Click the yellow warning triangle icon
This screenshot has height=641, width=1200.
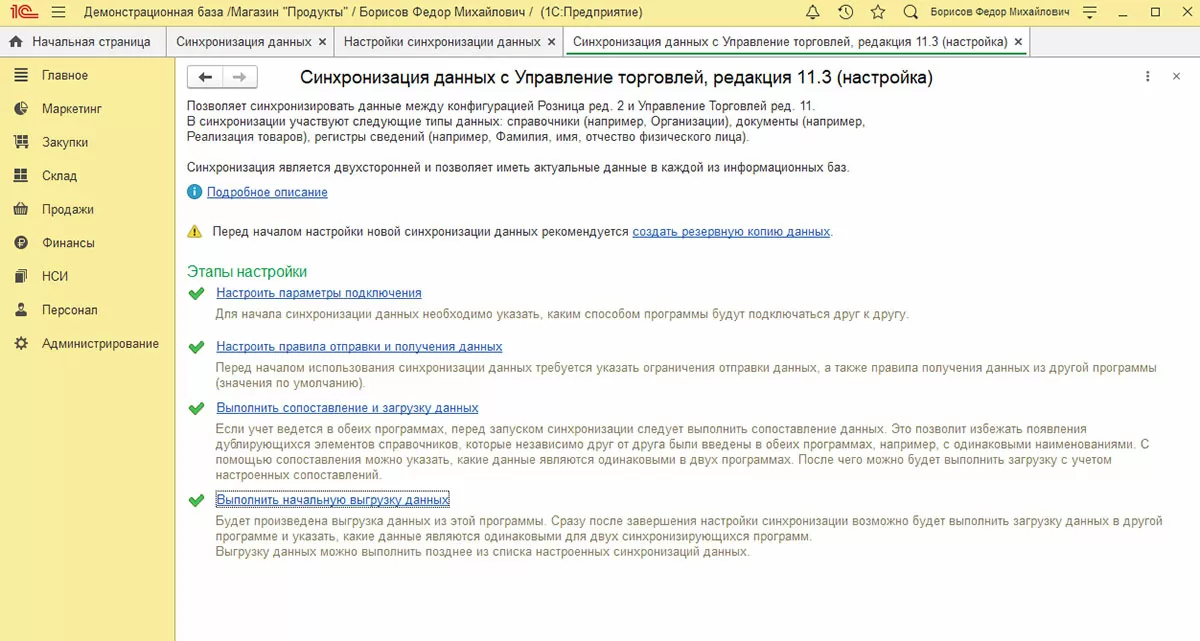pyautogui.click(x=194, y=232)
